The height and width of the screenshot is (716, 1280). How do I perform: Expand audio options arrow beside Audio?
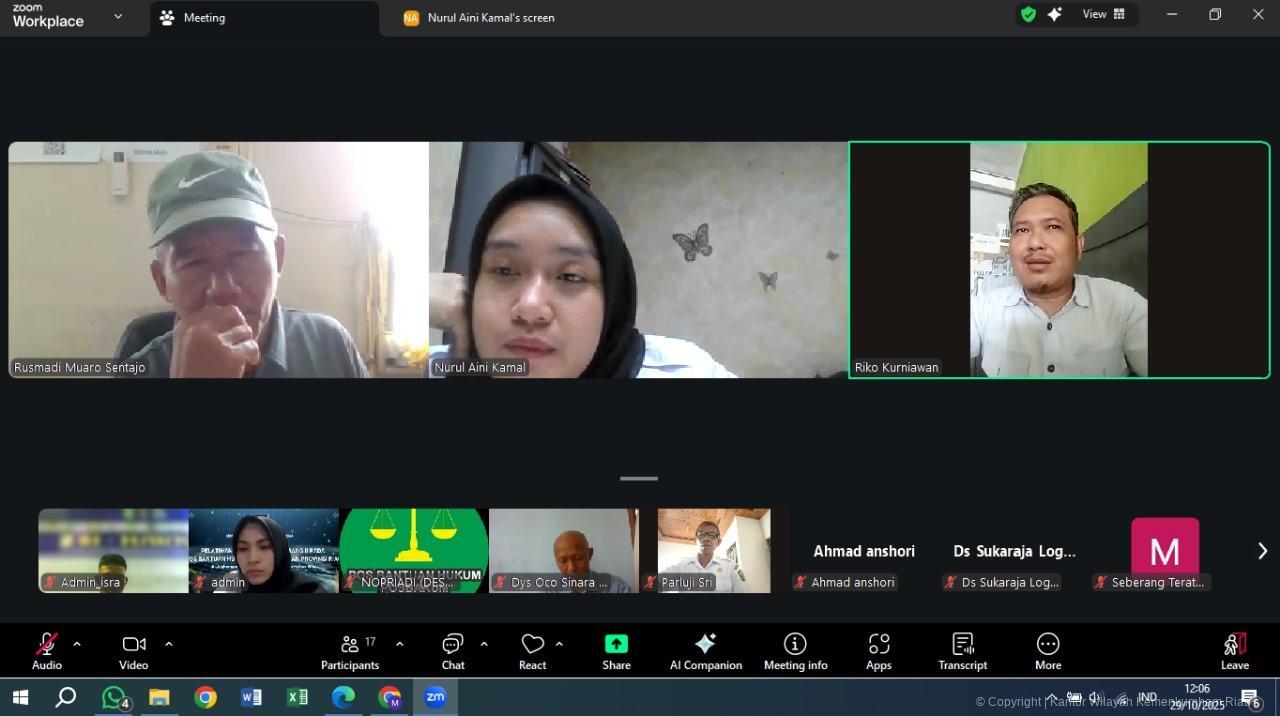click(77, 644)
